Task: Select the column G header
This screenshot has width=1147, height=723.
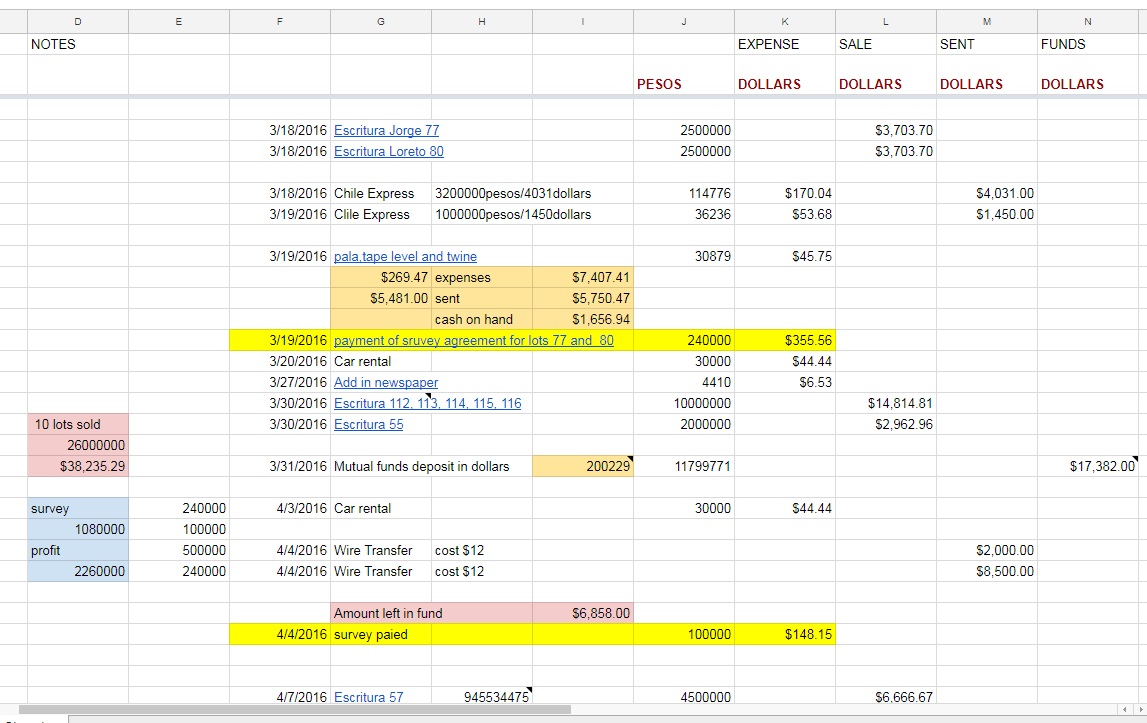Action: click(381, 21)
